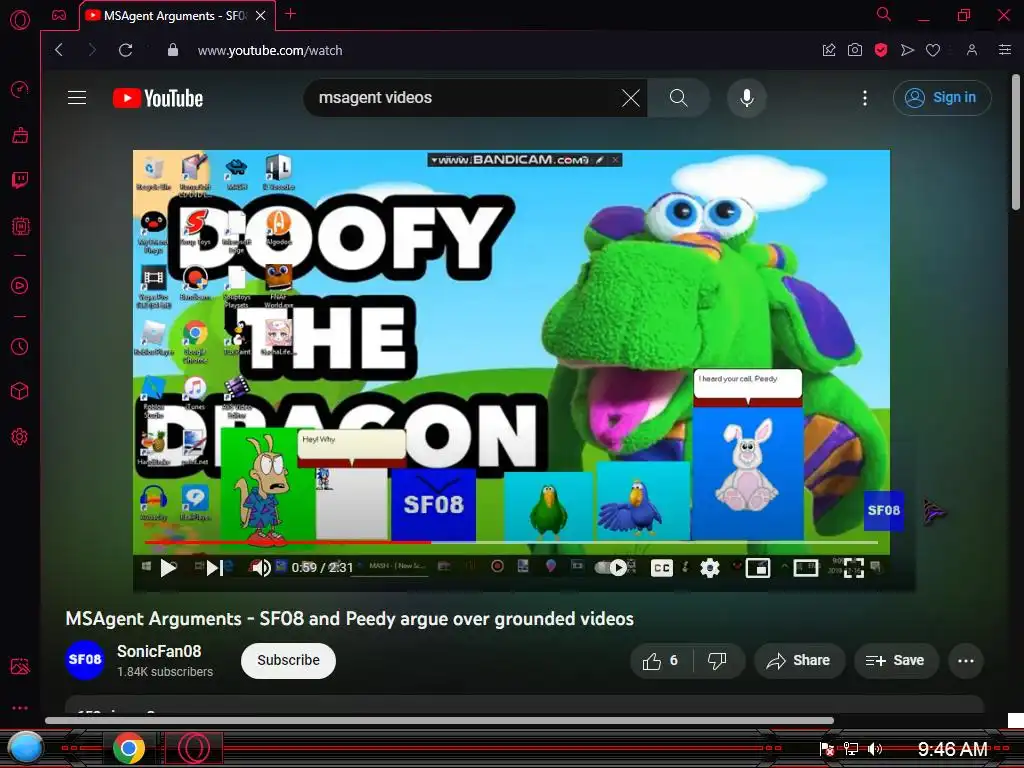Image resolution: width=1024 pixels, height=768 pixels.
Task: Open sidebar three-dot more options
Action: 20,708
